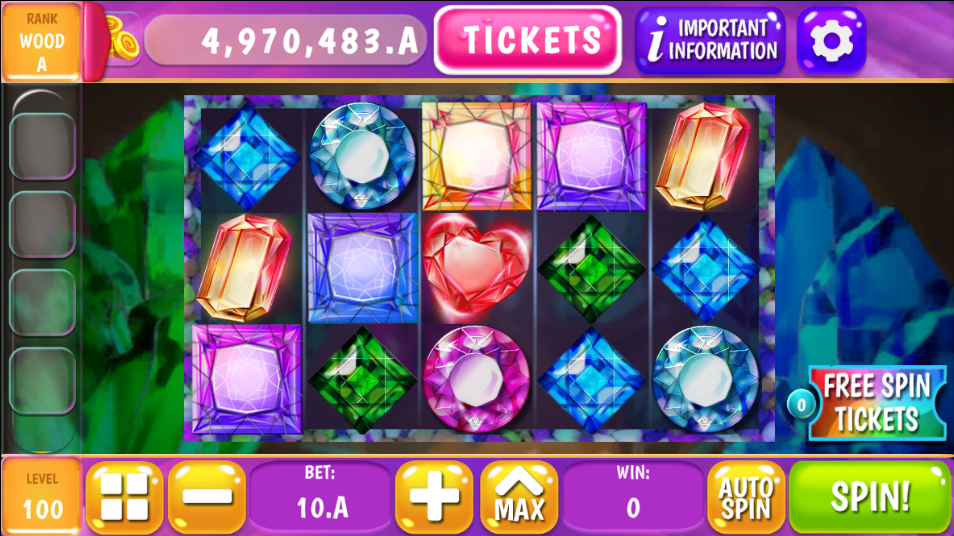This screenshot has height=536, width=954.
Task: Click the gold coins icon
Action: coord(122,40)
